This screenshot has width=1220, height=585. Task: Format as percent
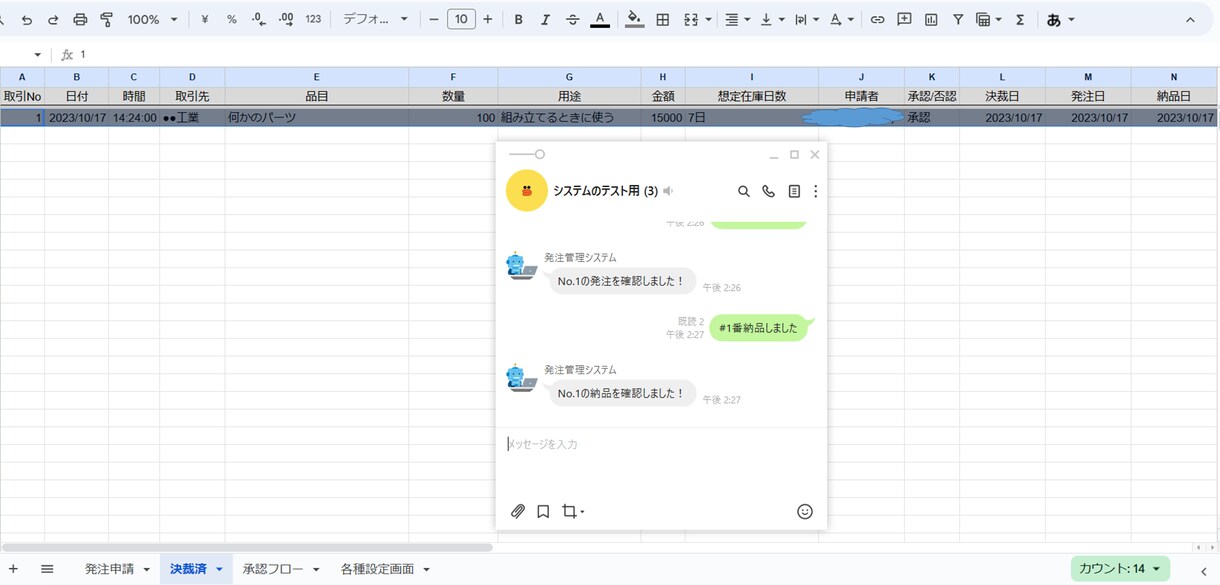pos(232,19)
